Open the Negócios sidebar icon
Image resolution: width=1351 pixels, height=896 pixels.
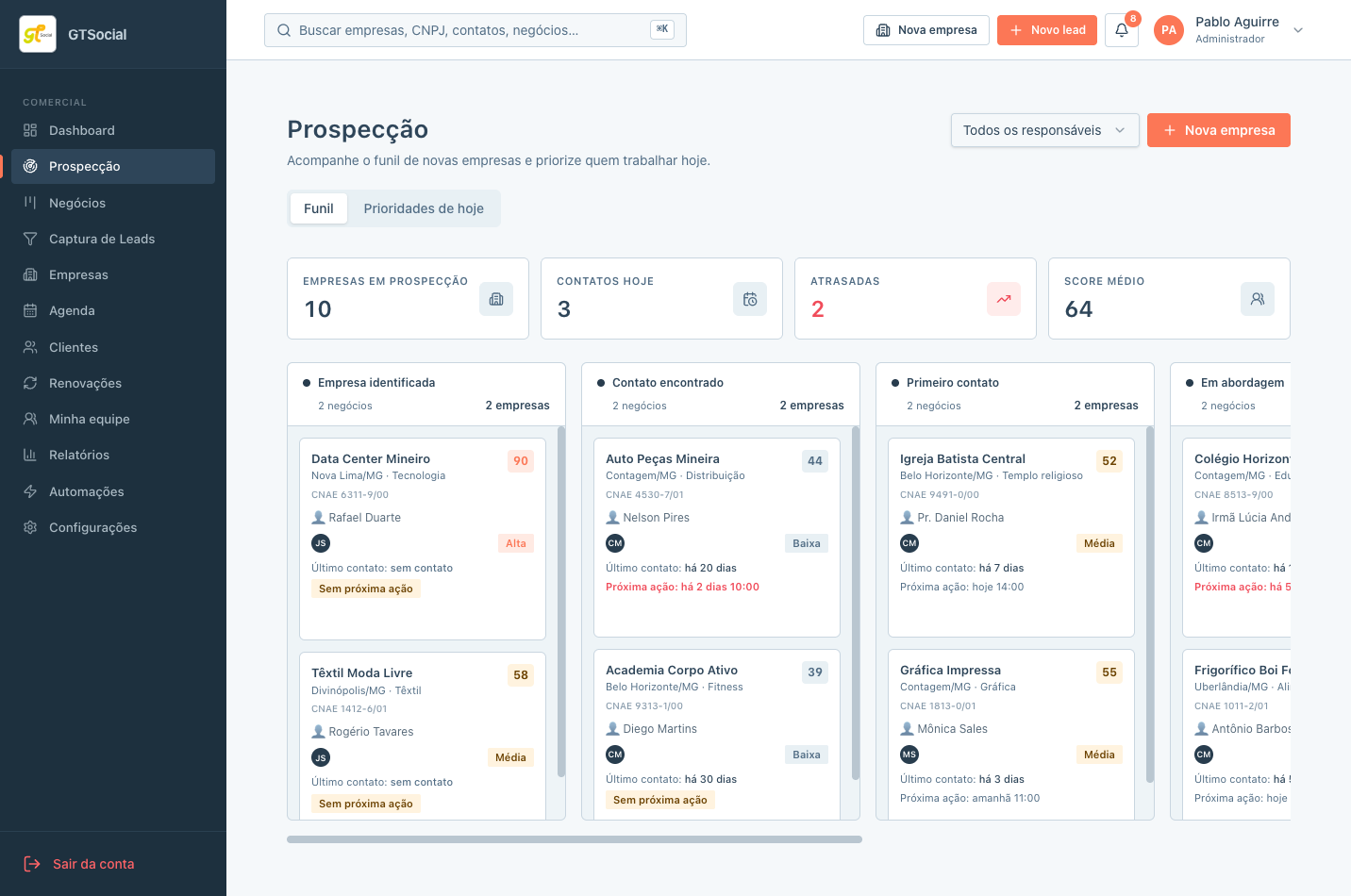(30, 203)
